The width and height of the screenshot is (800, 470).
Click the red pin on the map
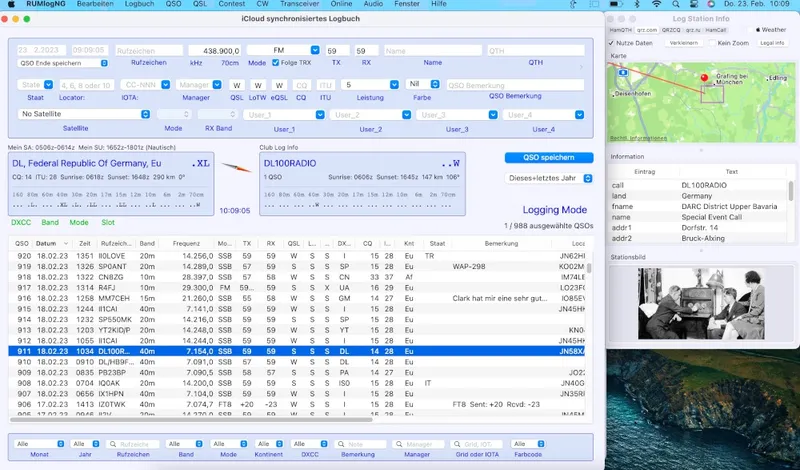[704, 78]
